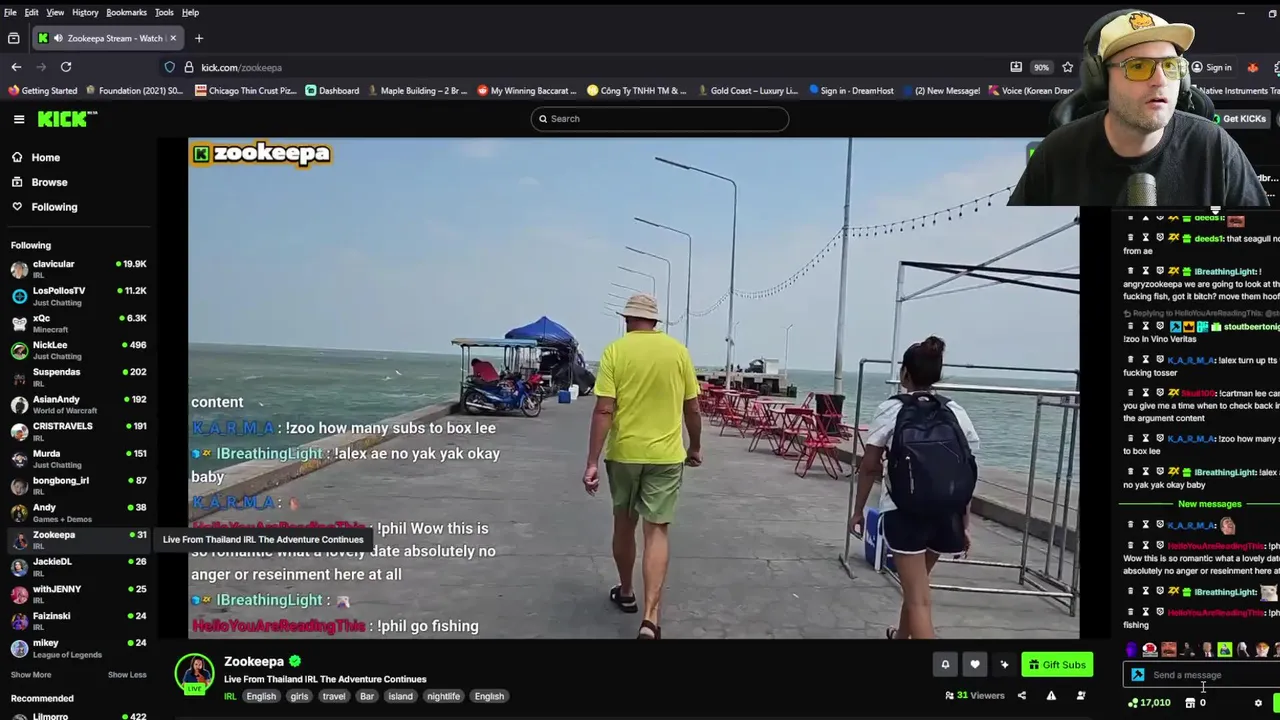Open the Bookmarks menu
The height and width of the screenshot is (720, 1280).
coord(126,12)
